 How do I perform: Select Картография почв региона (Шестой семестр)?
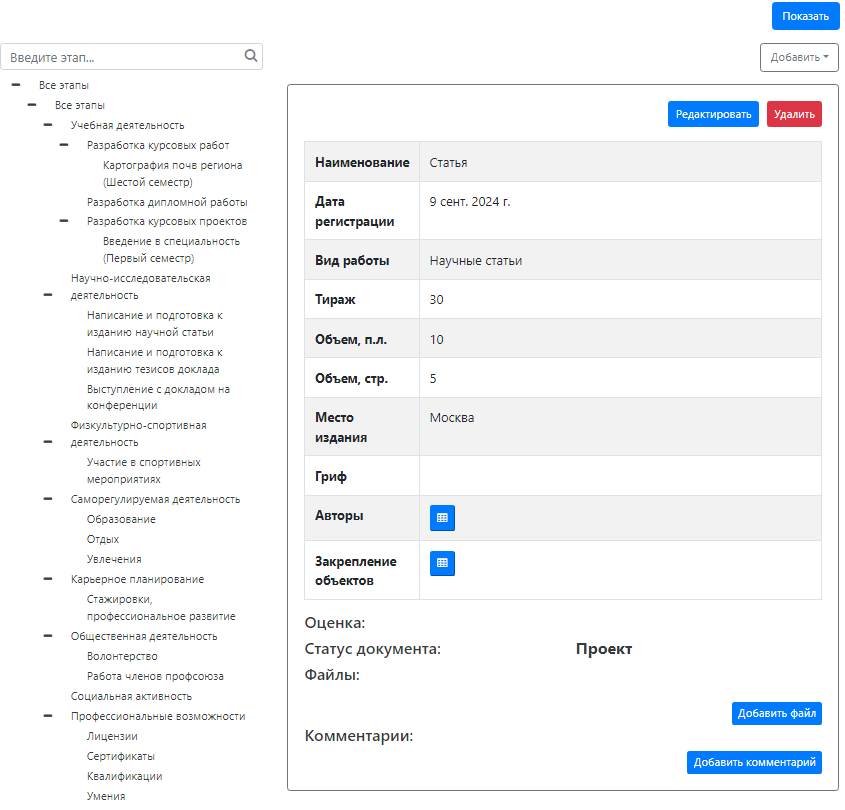click(x=172, y=174)
